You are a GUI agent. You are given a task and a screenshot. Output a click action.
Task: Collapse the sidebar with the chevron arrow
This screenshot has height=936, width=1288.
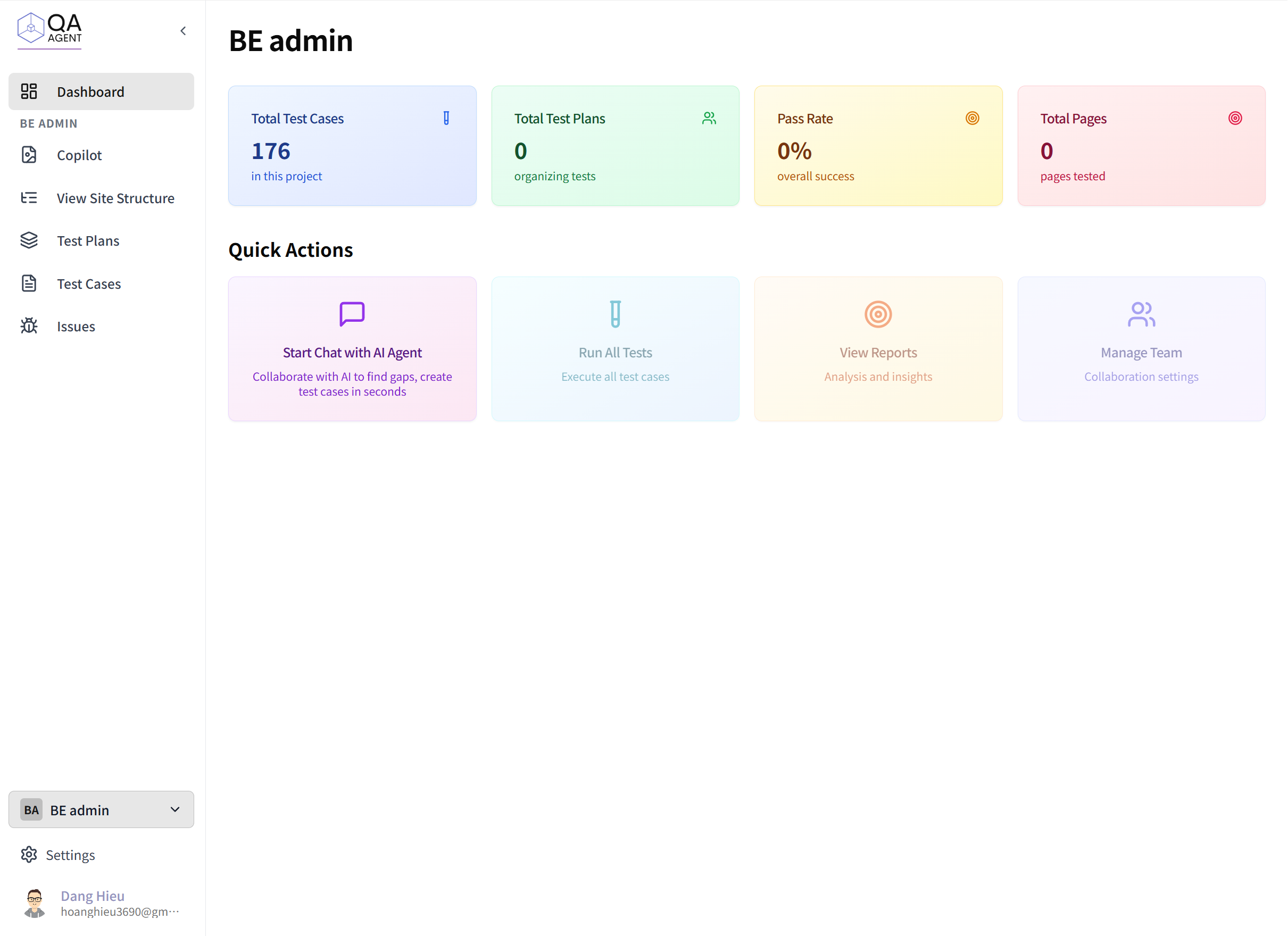[x=183, y=31]
